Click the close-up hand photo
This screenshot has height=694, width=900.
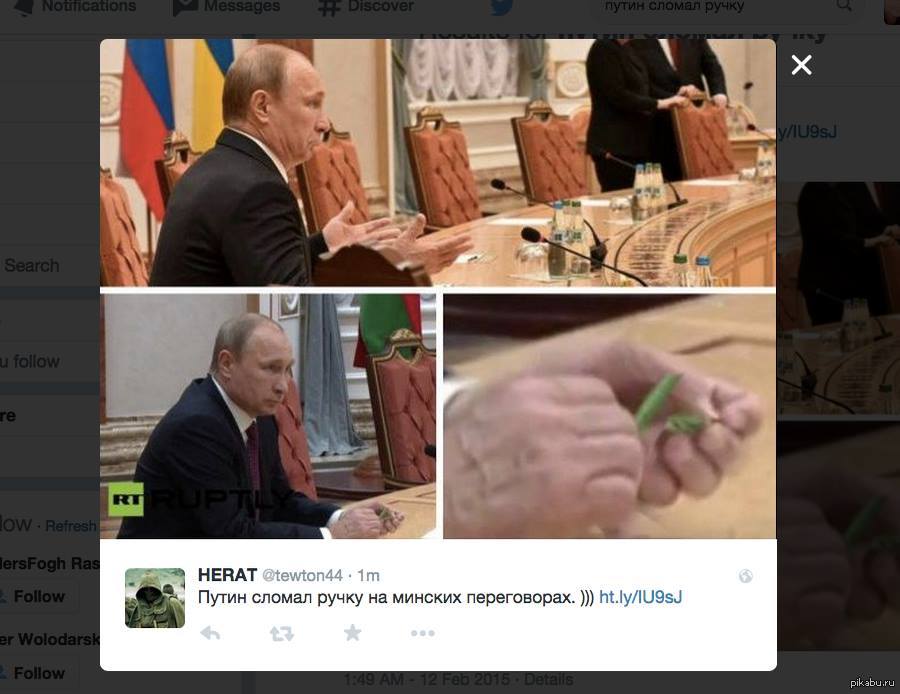610,416
